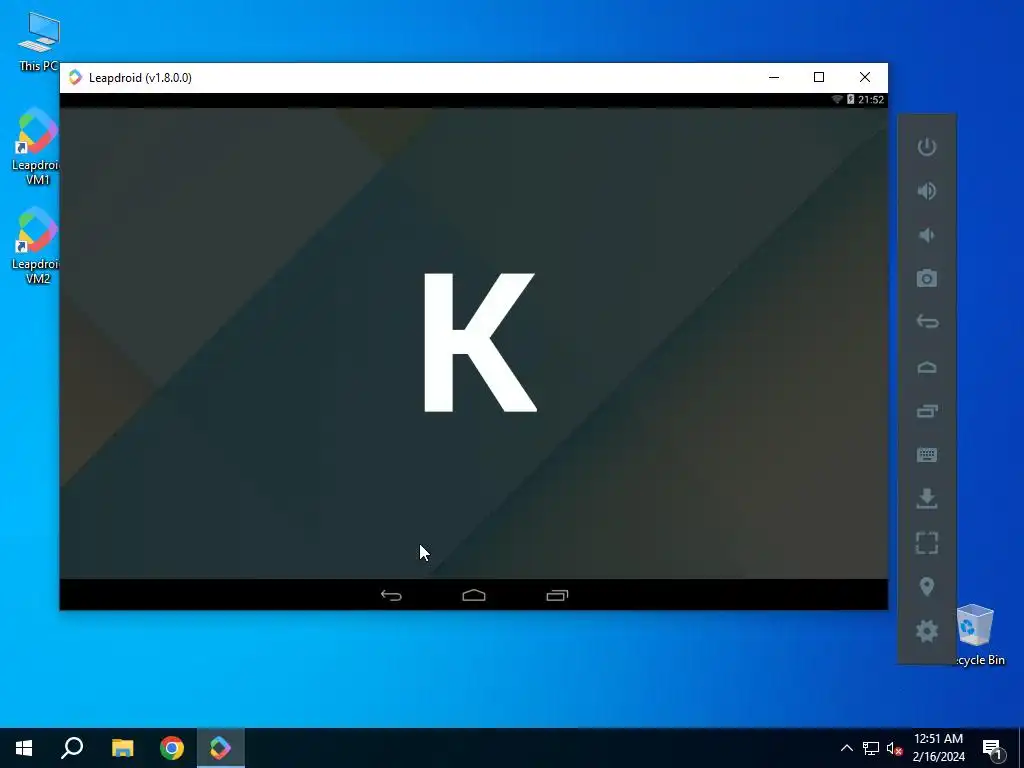Toggle fullscreen with the sidebar icon

click(x=927, y=543)
